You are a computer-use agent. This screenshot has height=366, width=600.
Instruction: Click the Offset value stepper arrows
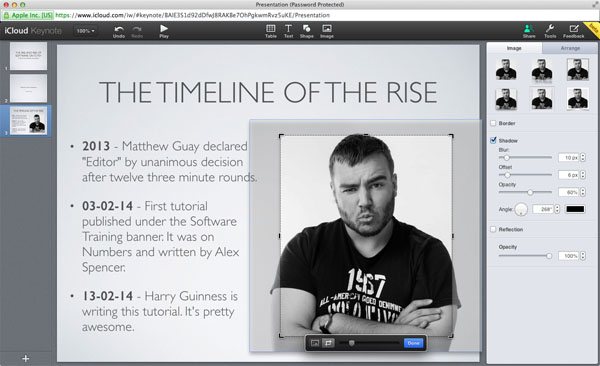pyautogui.click(x=583, y=175)
